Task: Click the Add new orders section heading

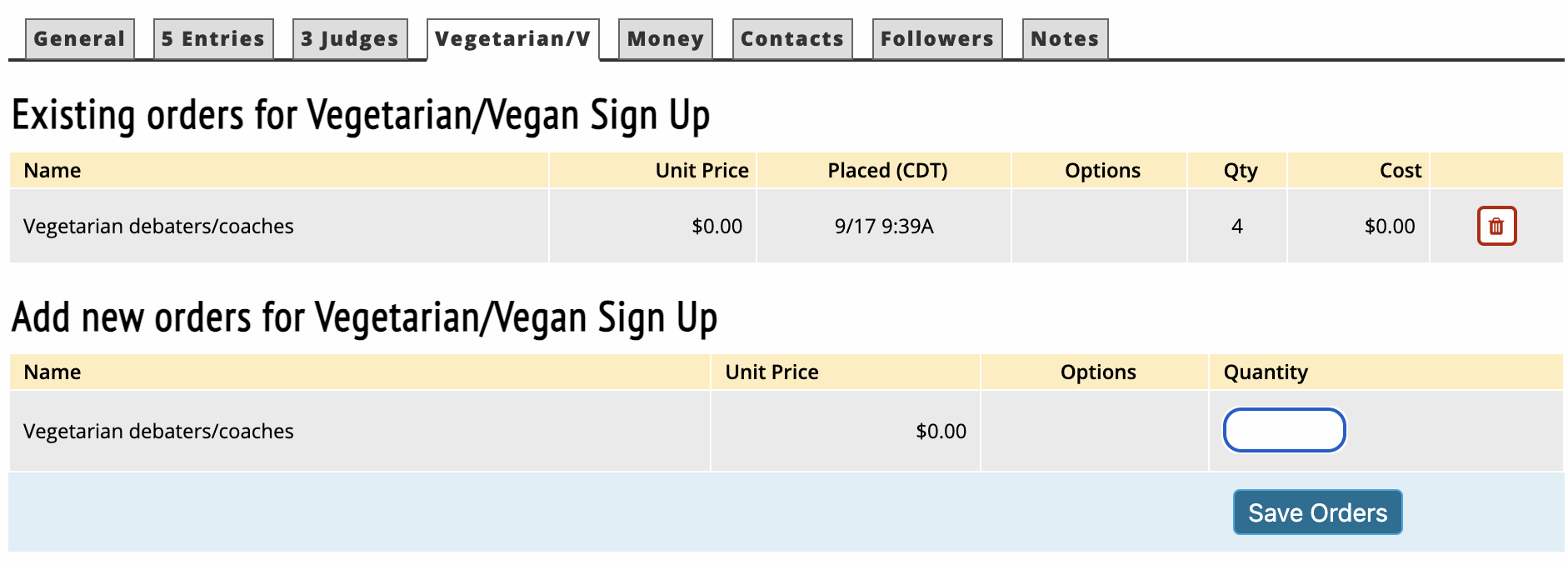Action: [364, 317]
